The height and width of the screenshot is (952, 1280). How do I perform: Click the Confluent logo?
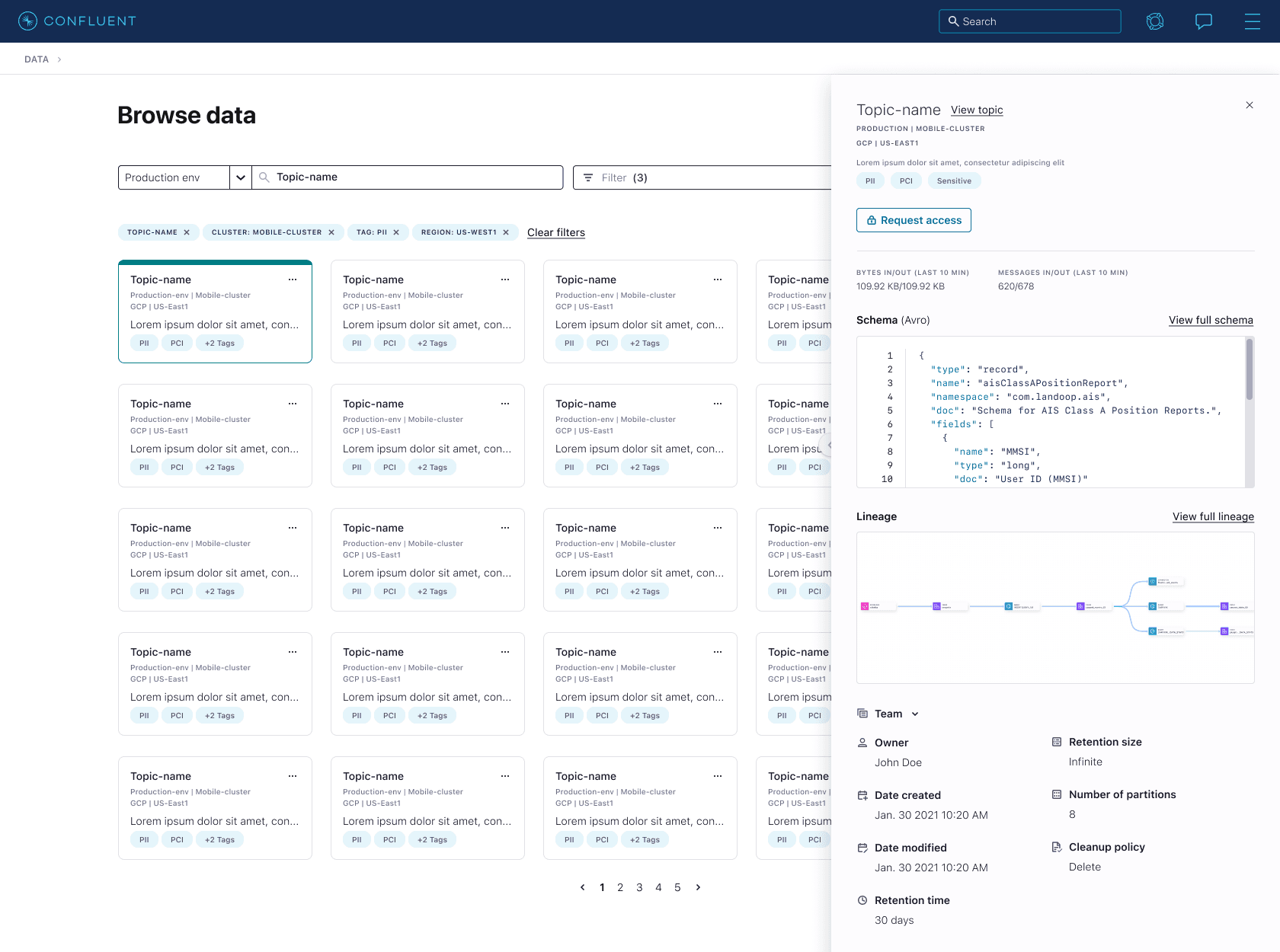pyautogui.click(x=76, y=21)
